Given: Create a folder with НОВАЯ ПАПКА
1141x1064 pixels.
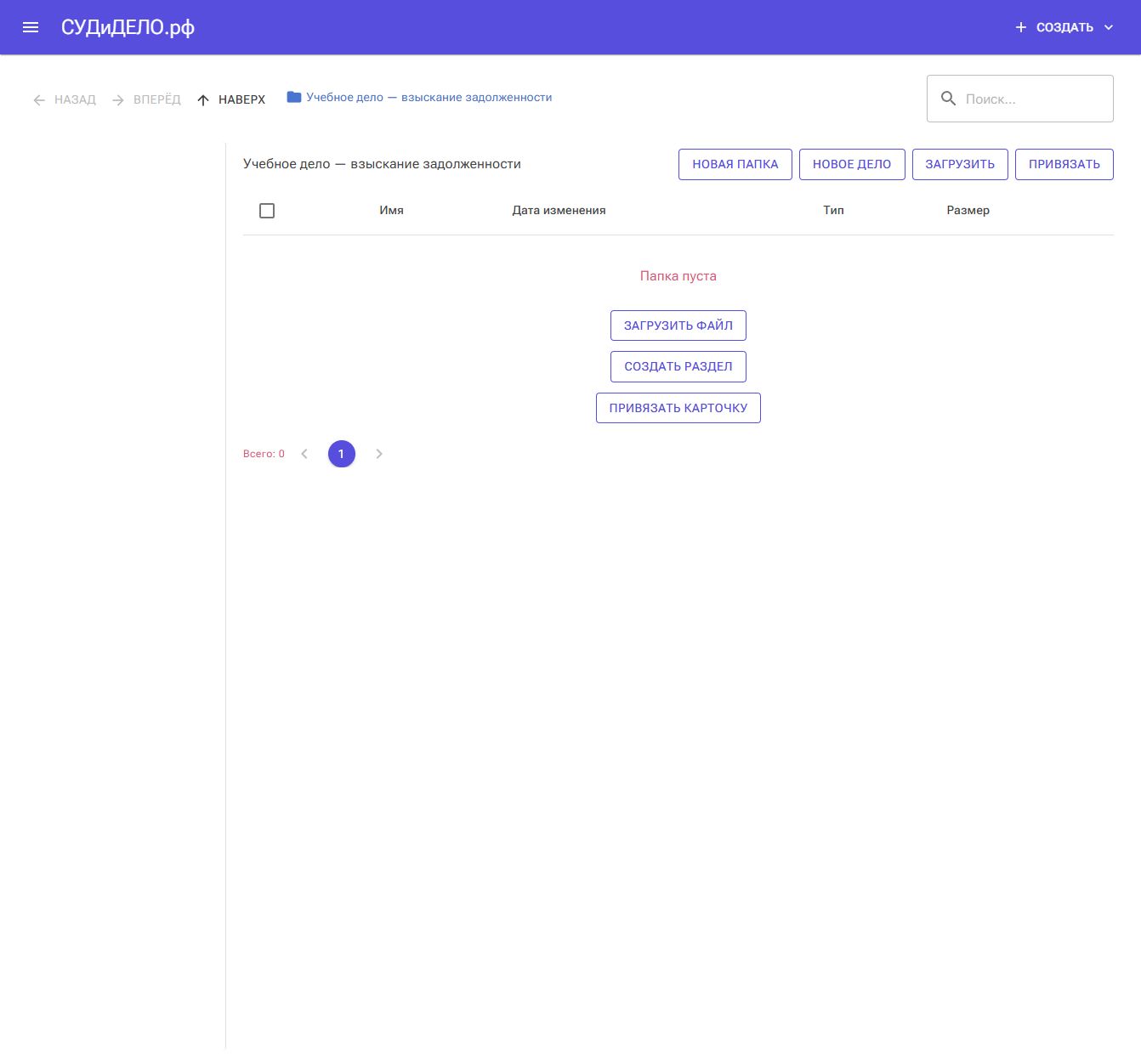Looking at the screenshot, I should (735, 164).
